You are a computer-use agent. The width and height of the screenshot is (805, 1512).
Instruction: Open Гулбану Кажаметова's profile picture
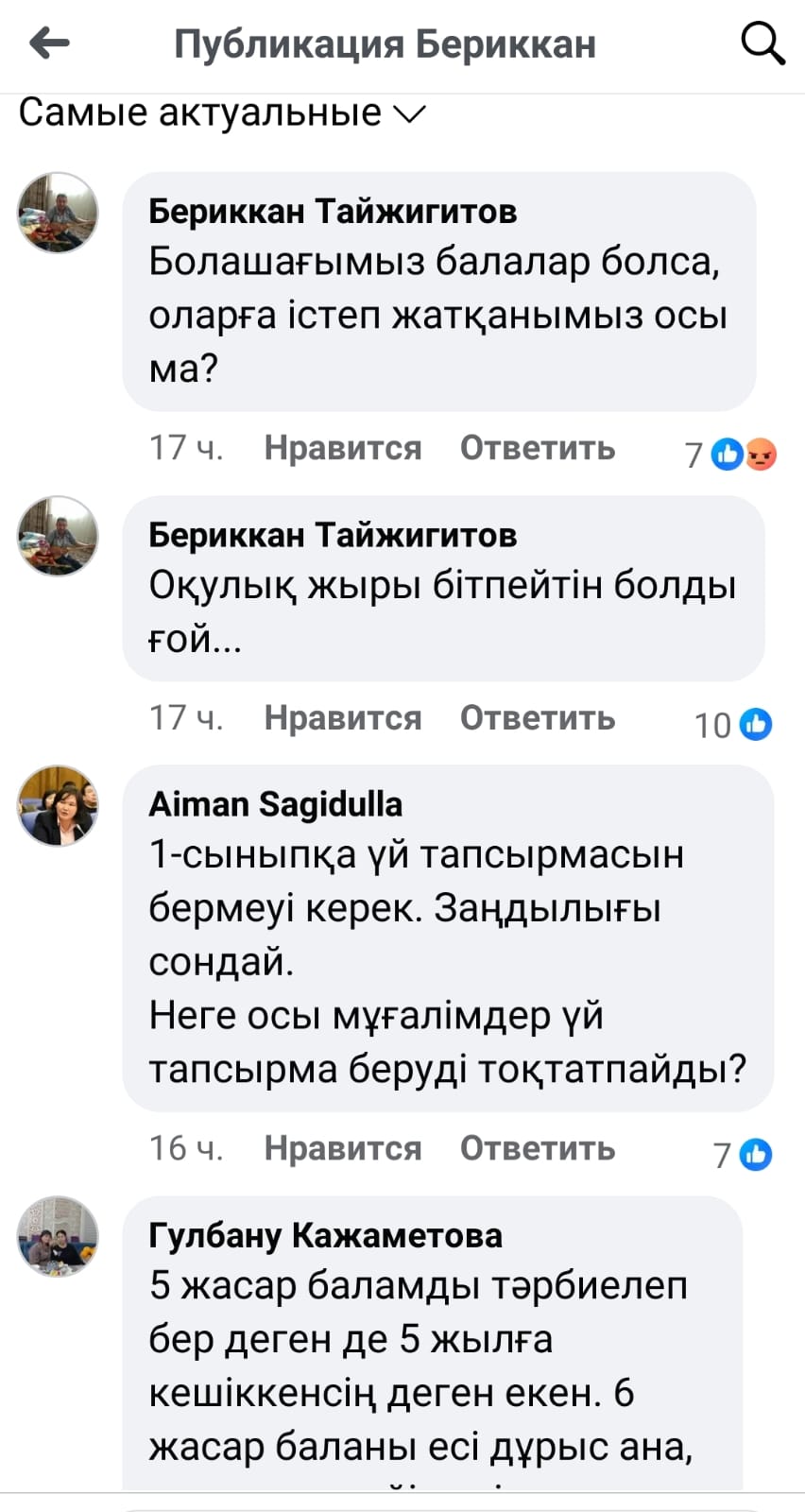tap(58, 1236)
